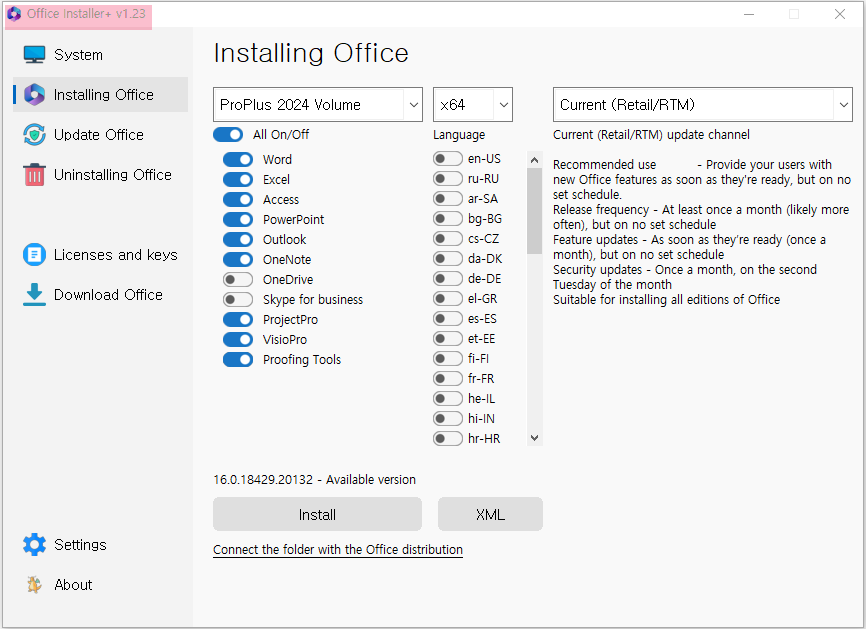
Task: Enable Skype for business switch
Action: 238,299
